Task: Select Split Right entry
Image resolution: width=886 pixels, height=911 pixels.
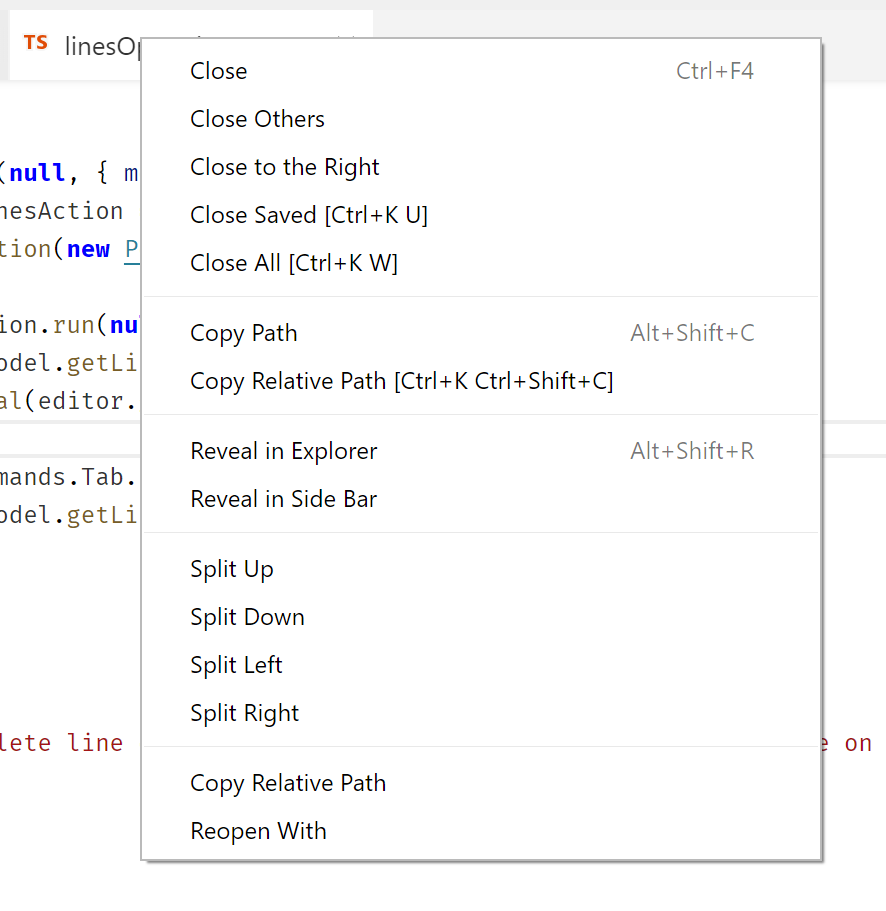Action: [x=481, y=713]
